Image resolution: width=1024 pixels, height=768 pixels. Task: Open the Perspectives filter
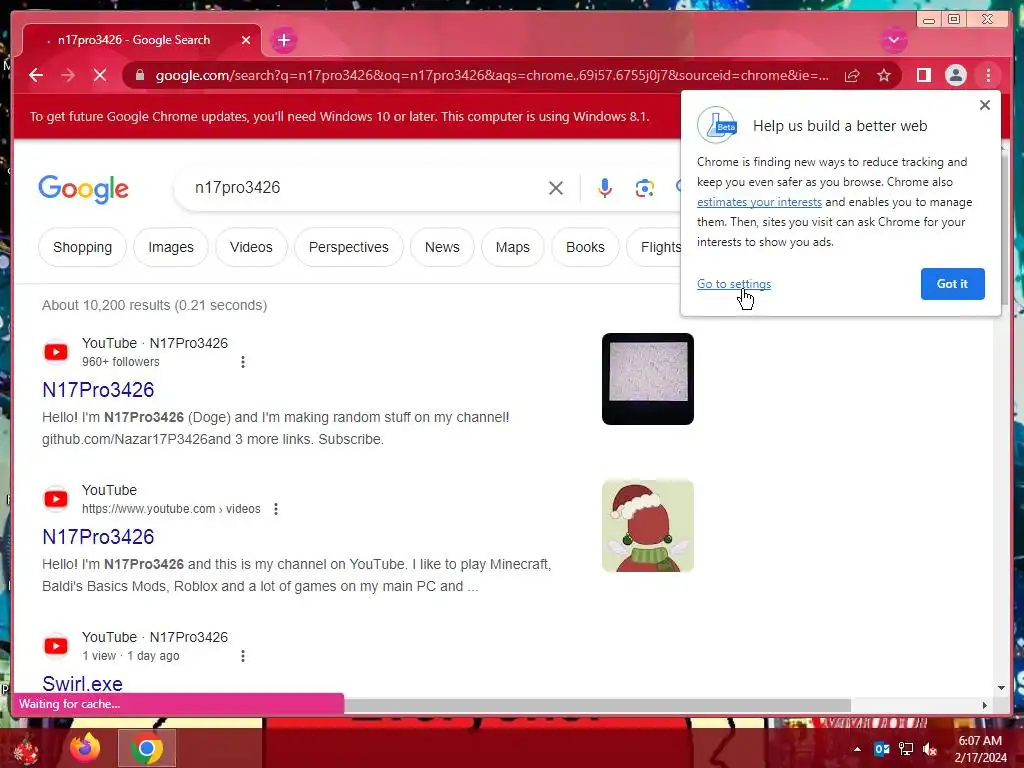(x=349, y=248)
